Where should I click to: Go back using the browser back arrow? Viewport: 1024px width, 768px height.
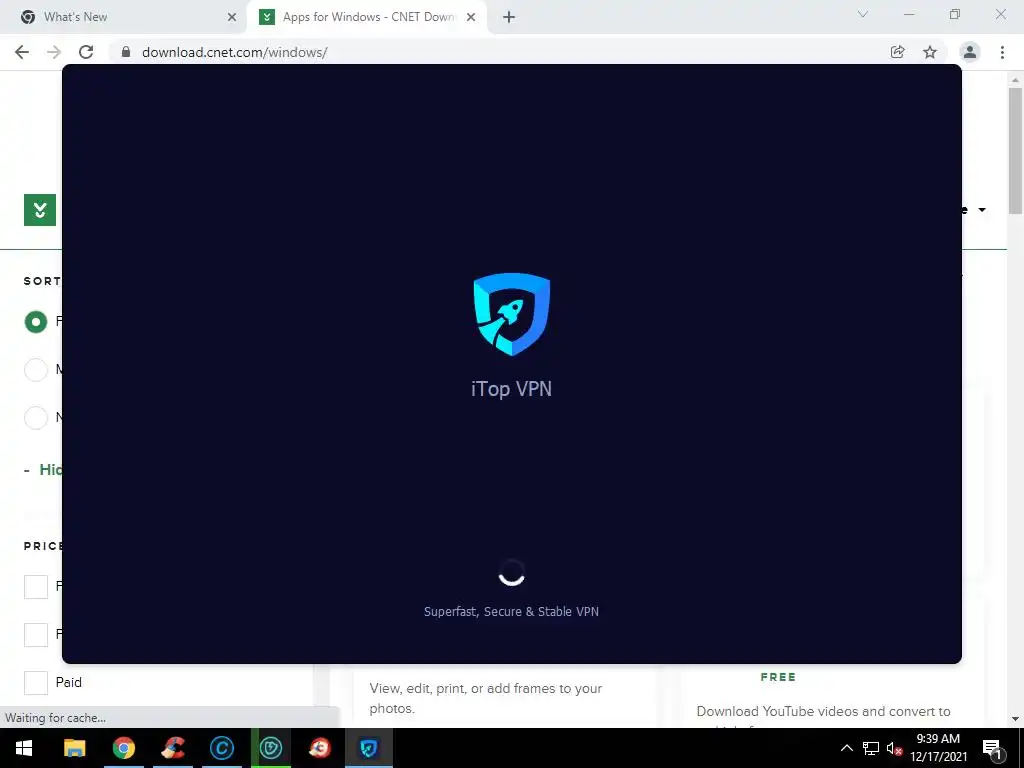pyautogui.click(x=22, y=52)
